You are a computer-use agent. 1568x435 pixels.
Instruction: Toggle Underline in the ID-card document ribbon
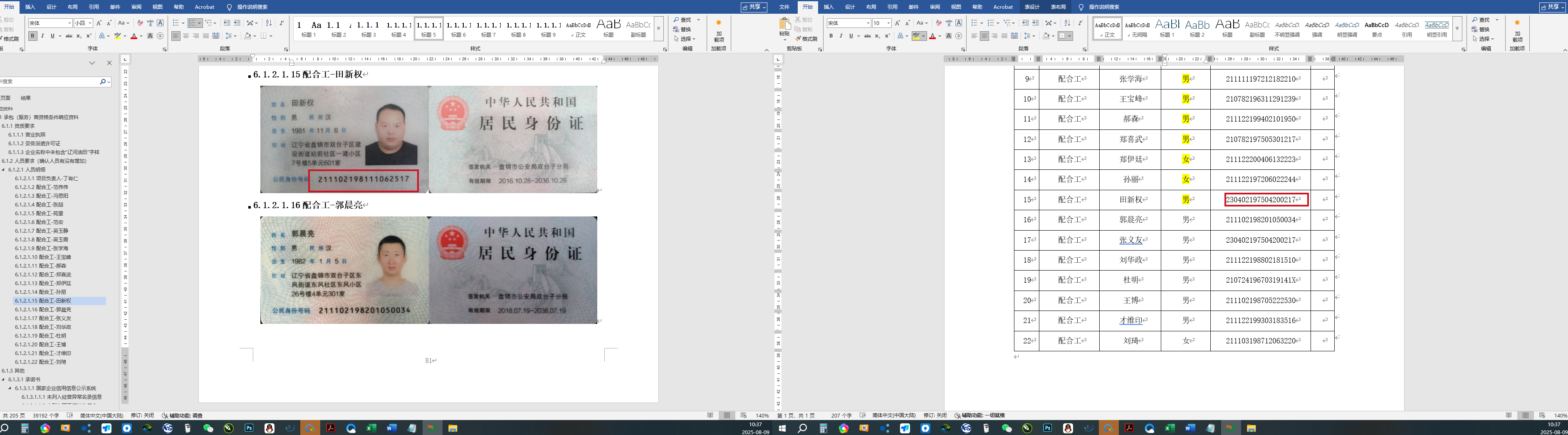pos(52,36)
